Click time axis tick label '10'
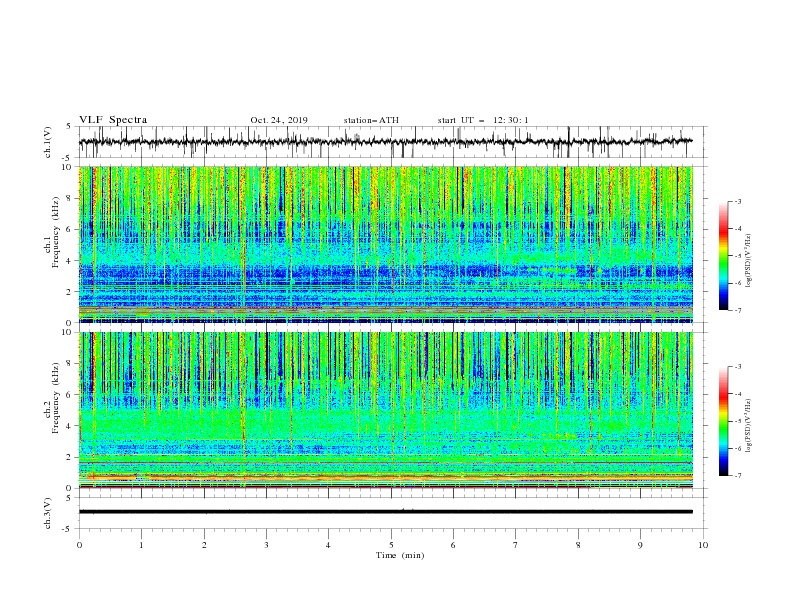This screenshot has height=612, width=792. [x=703, y=545]
